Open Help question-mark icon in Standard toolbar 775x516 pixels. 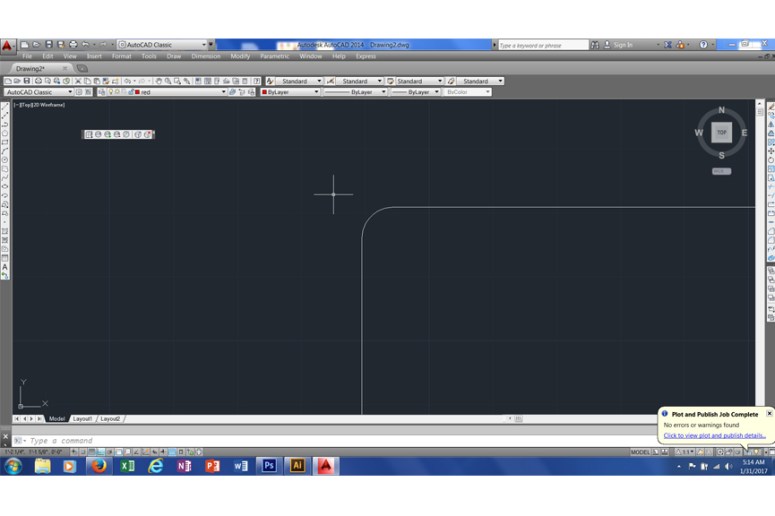pos(257,81)
